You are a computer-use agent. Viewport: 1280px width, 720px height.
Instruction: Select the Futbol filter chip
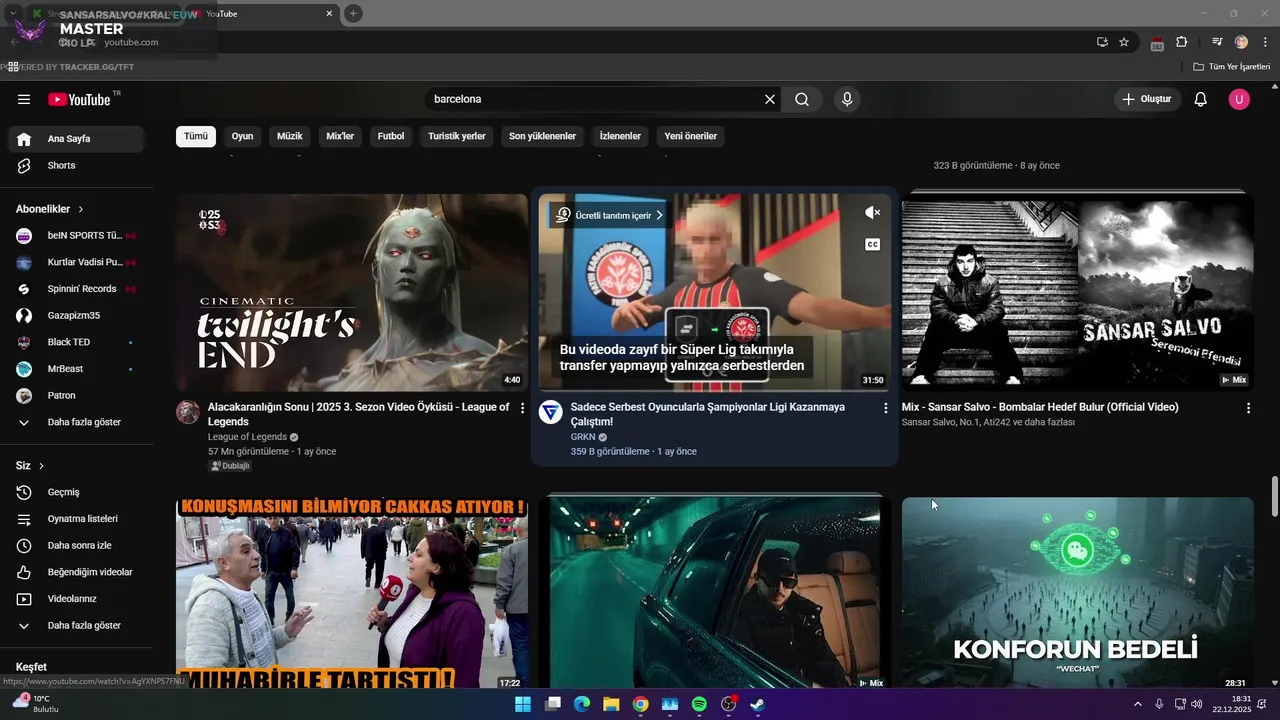[x=391, y=136]
